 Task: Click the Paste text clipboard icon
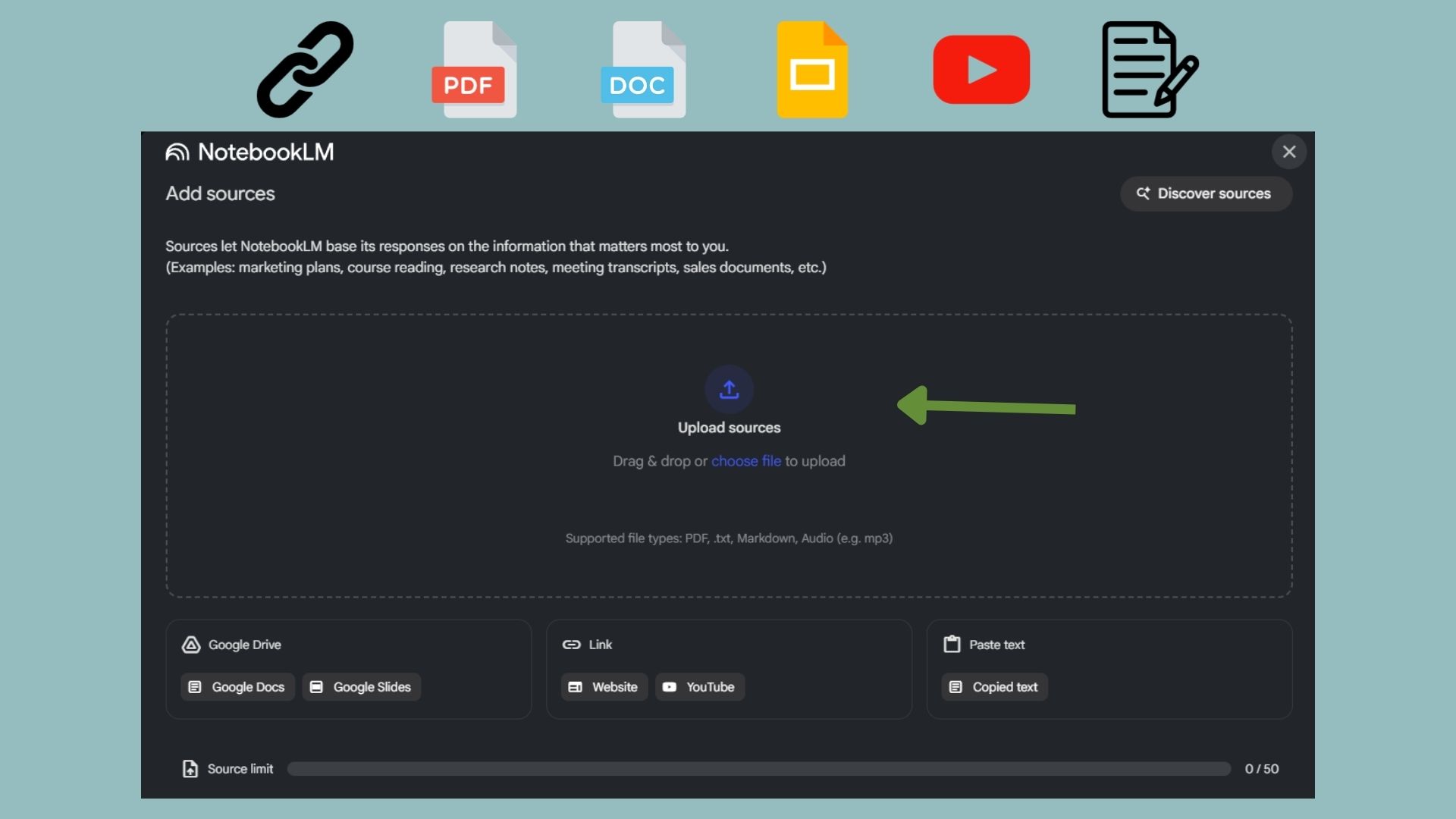(952, 645)
